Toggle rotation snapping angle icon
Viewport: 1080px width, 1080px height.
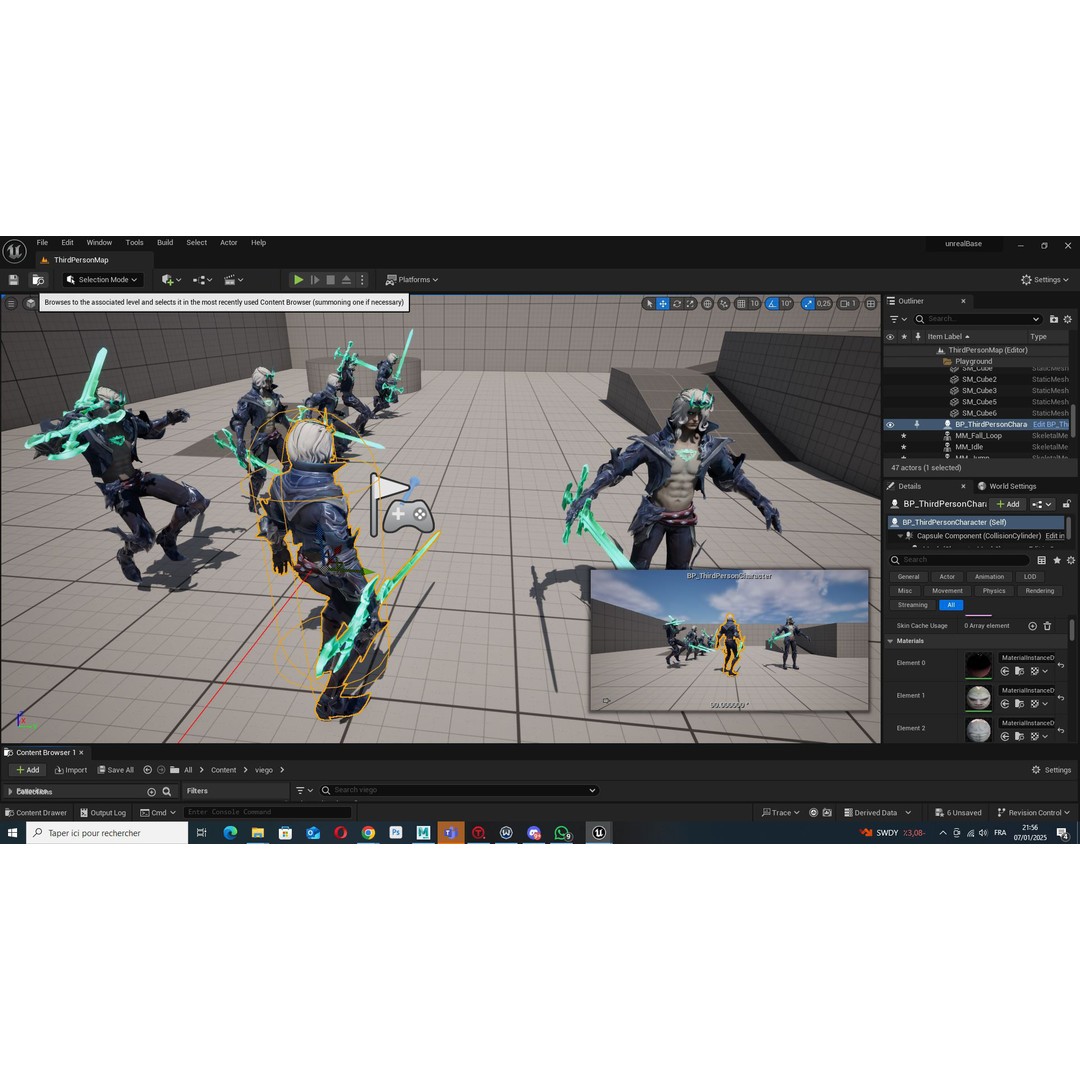coord(772,303)
